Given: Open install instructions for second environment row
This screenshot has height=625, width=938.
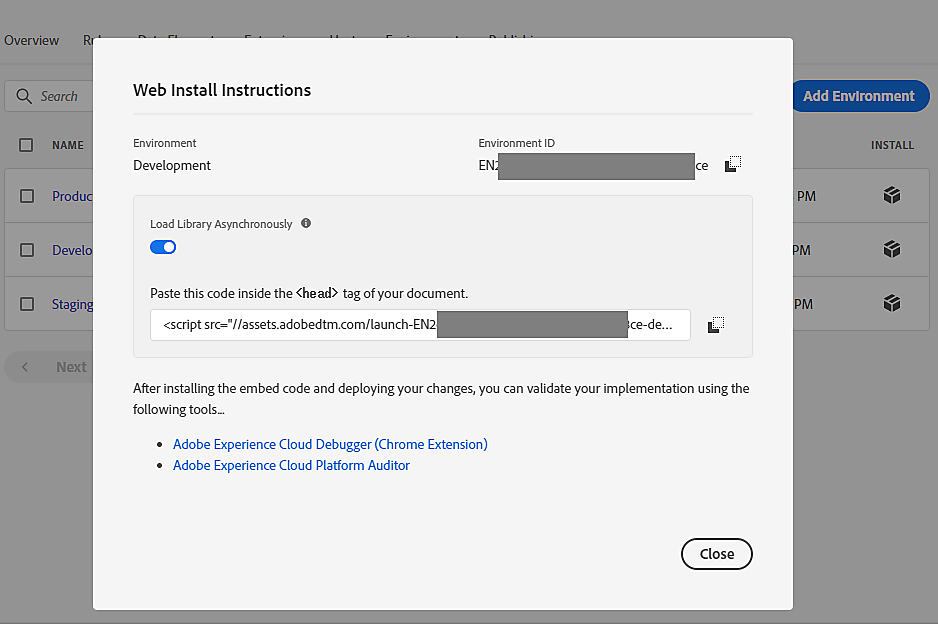Looking at the screenshot, I should [892, 250].
